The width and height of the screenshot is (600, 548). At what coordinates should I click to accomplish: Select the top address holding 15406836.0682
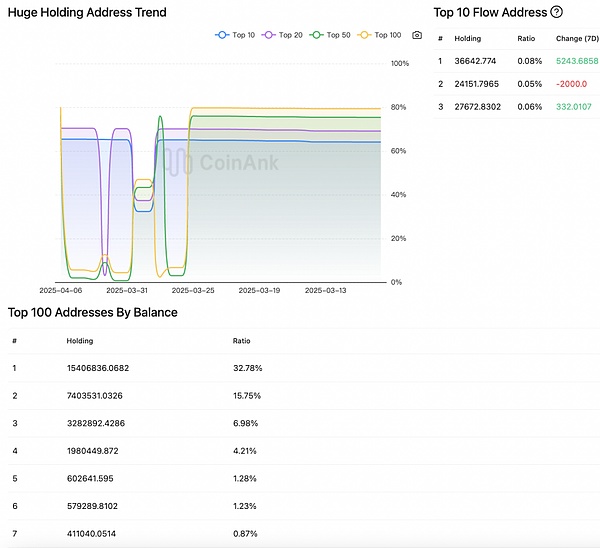tap(97, 367)
